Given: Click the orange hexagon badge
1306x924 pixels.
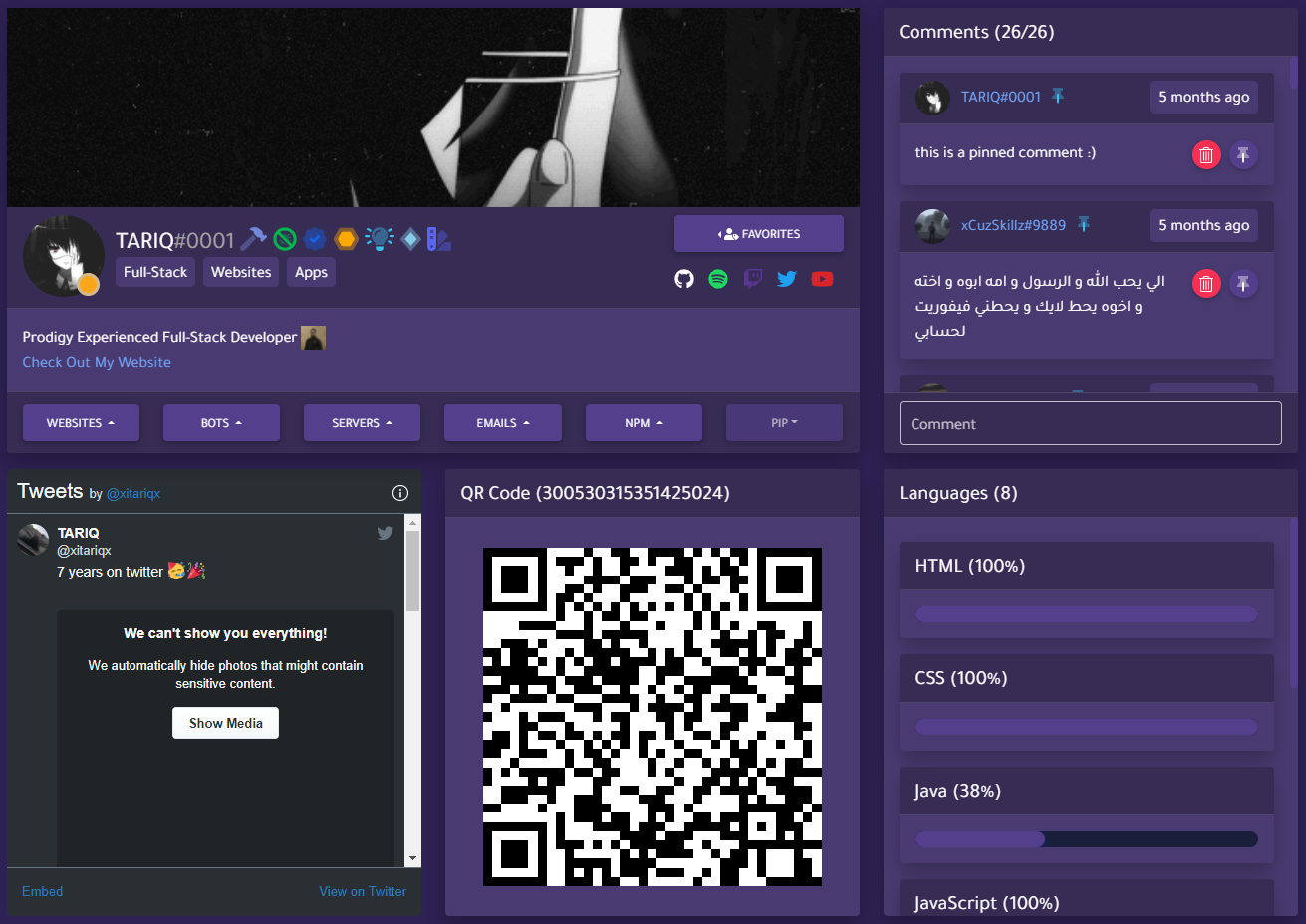Looking at the screenshot, I should coord(346,239).
